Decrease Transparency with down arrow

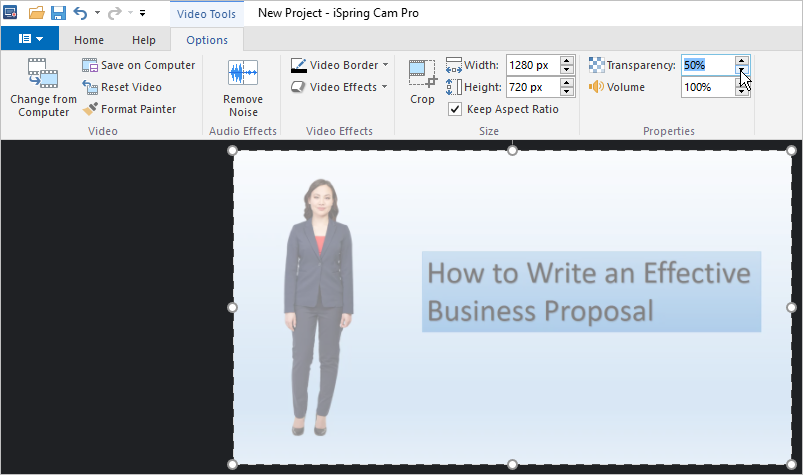(742, 70)
